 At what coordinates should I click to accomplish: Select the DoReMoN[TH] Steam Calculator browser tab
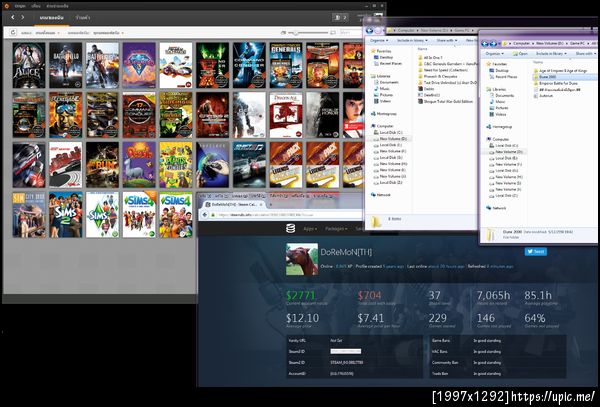point(233,205)
